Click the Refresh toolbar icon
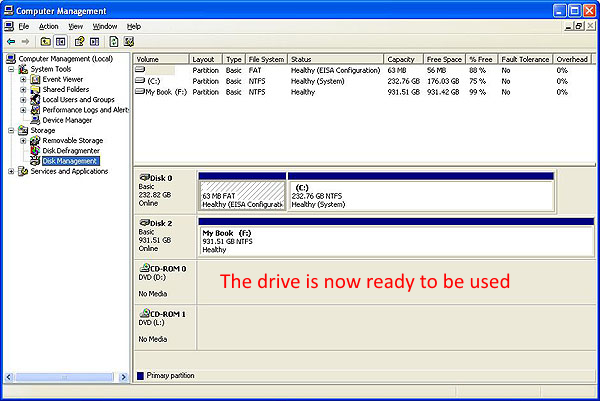Image resolution: width=600 pixels, height=401 pixels. [x=114, y=41]
